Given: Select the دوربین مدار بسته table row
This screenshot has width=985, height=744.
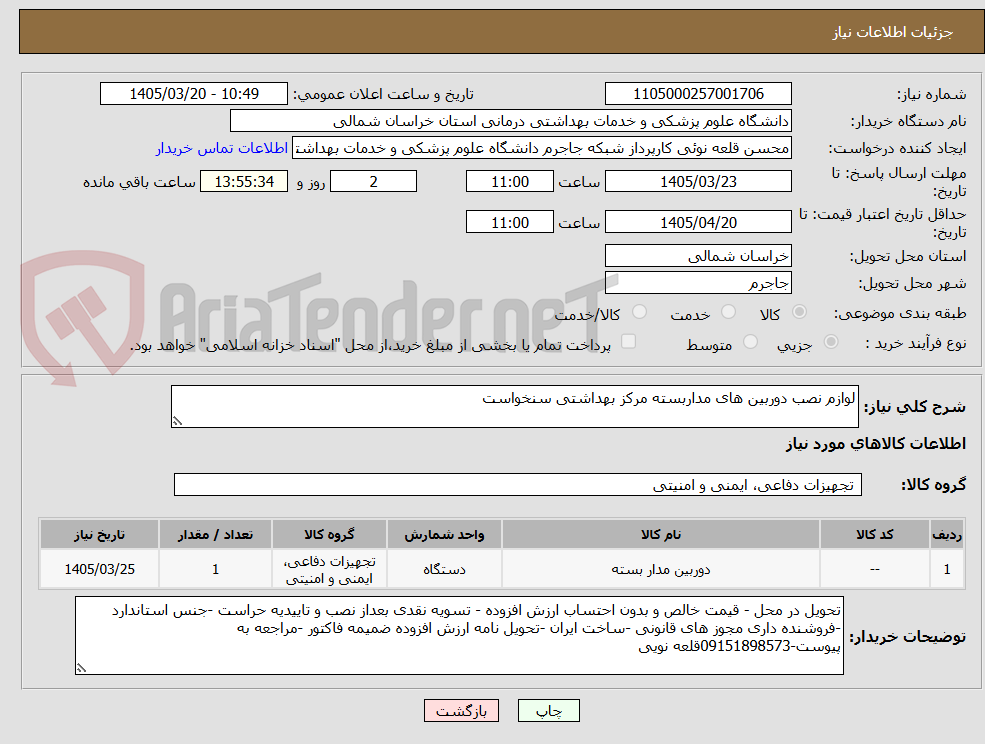Looking at the screenshot, I should 501,569.
